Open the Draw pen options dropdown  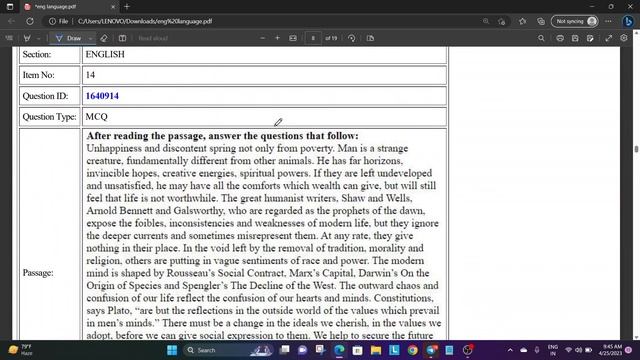click(x=90, y=38)
